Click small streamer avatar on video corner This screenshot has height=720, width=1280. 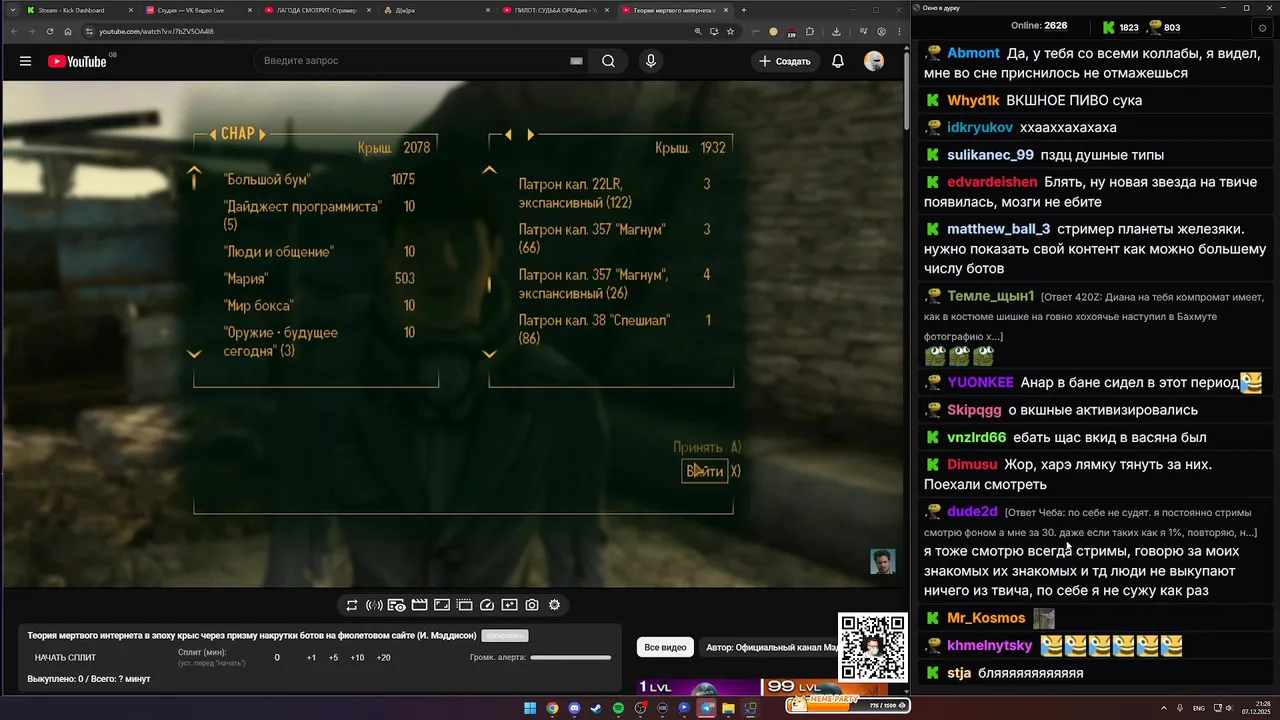[882, 561]
